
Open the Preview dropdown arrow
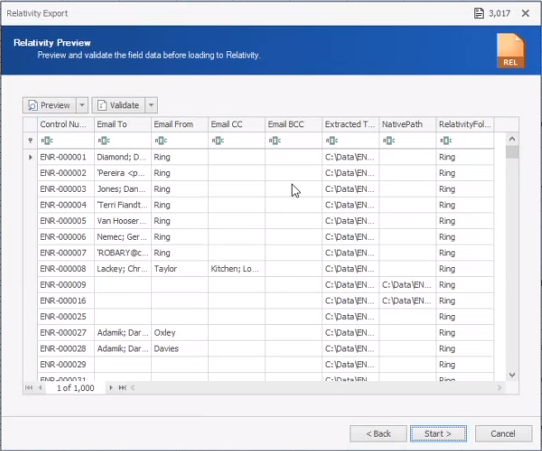[x=82, y=105]
